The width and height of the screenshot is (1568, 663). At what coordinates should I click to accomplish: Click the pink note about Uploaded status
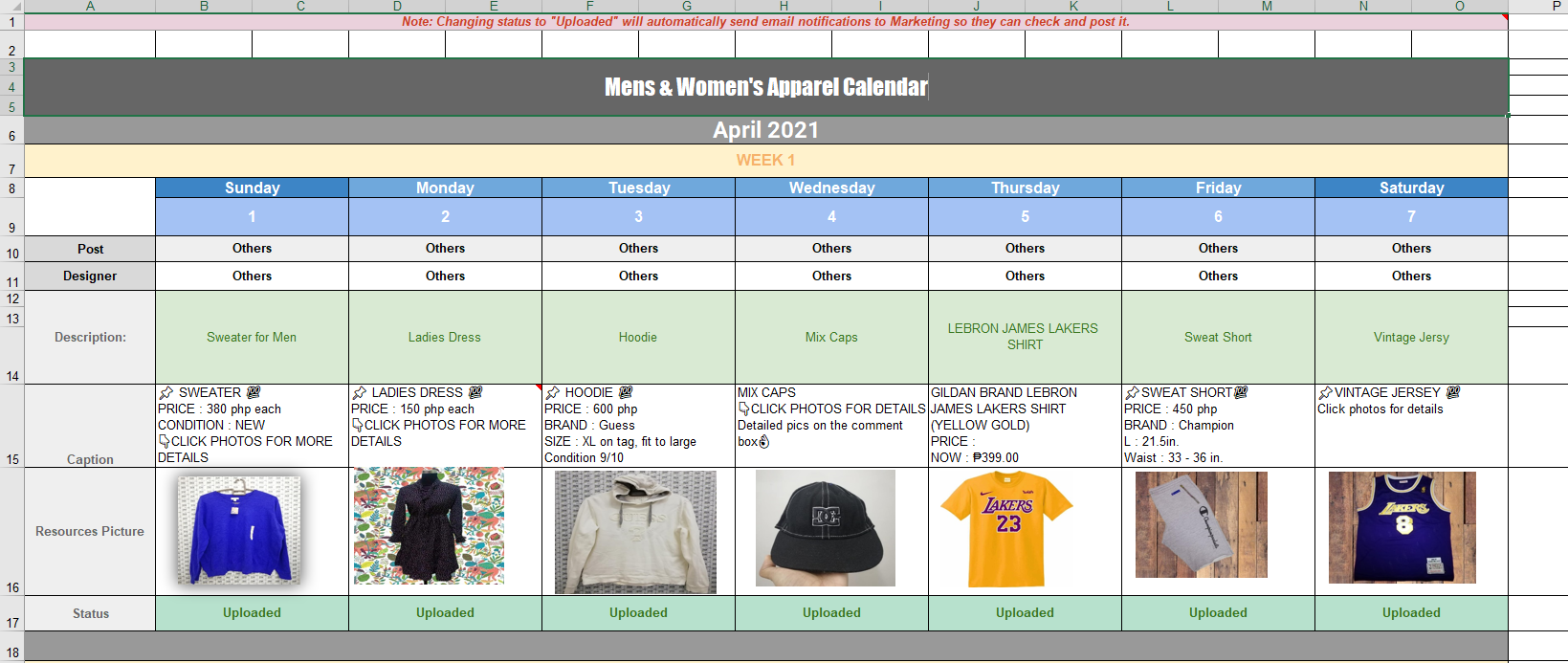pyautogui.click(x=765, y=21)
